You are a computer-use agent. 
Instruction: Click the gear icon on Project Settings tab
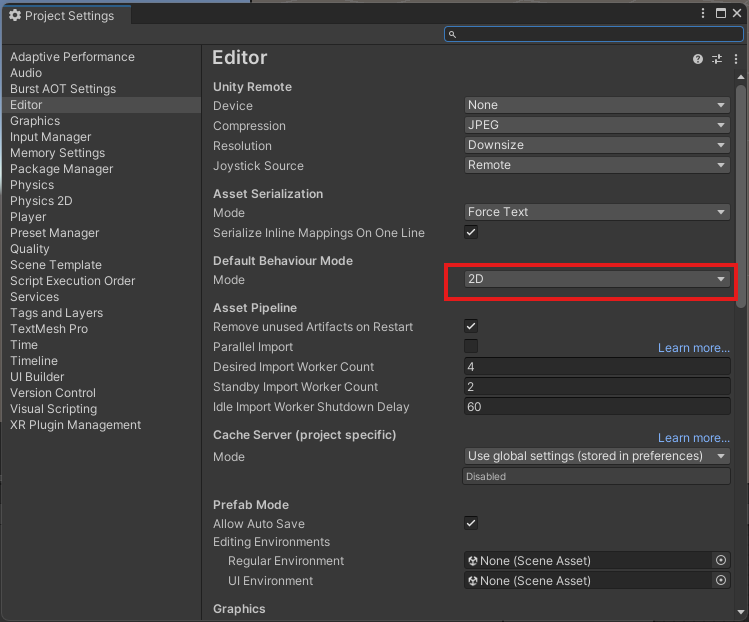(x=15, y=15)
